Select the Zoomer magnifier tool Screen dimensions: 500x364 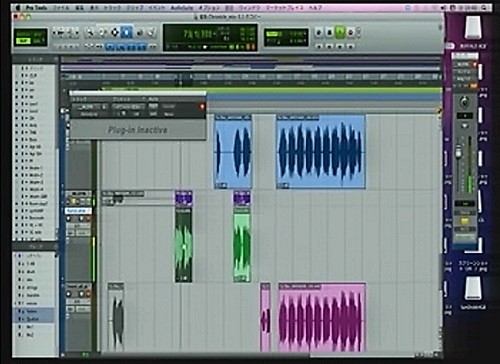tap(89, 32)
